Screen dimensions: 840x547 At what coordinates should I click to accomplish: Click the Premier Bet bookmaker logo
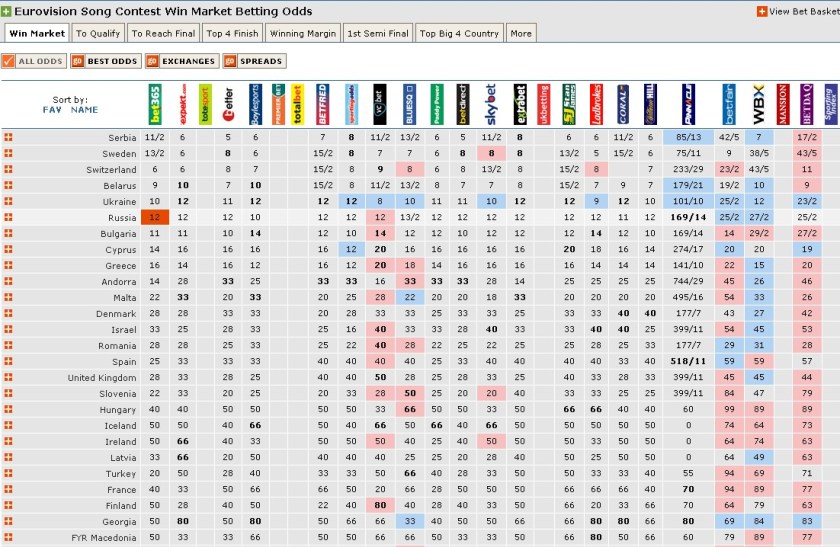click(278, 104)
